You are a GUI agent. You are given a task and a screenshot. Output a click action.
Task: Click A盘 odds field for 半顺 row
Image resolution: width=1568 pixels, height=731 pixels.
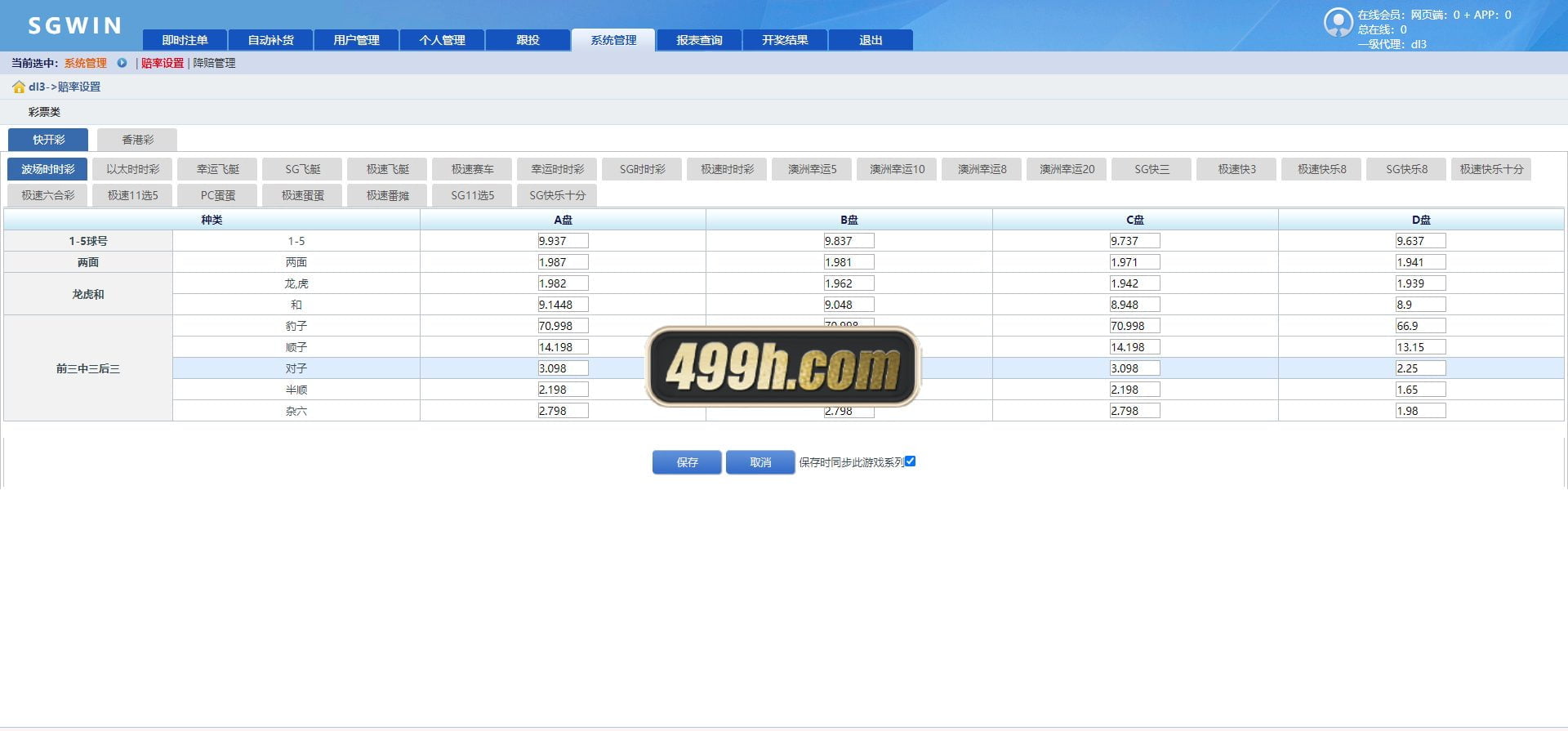coord(563,390)
